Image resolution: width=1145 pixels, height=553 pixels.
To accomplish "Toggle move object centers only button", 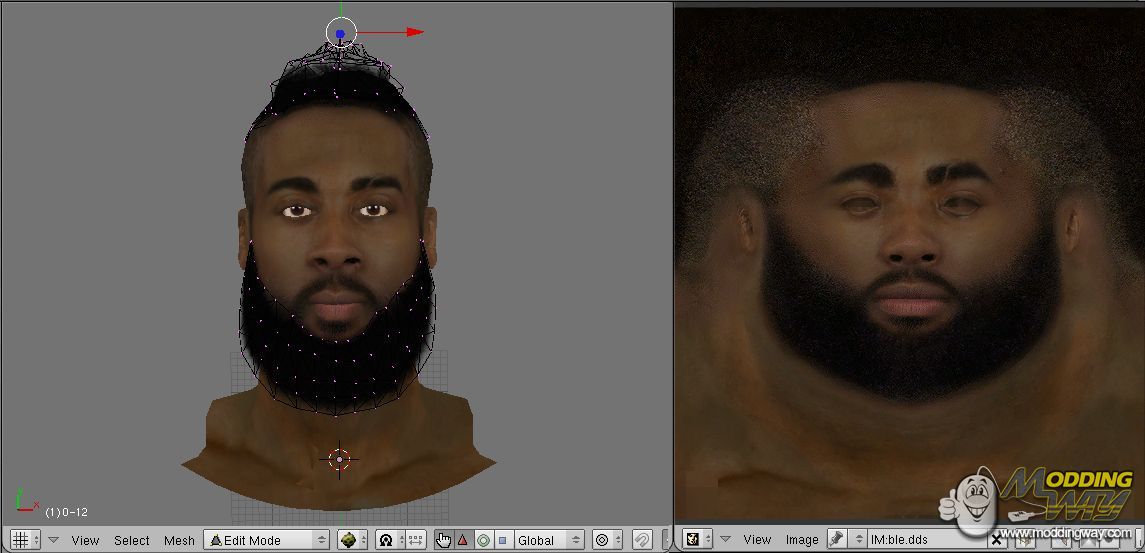I will (x=415, y=540).
